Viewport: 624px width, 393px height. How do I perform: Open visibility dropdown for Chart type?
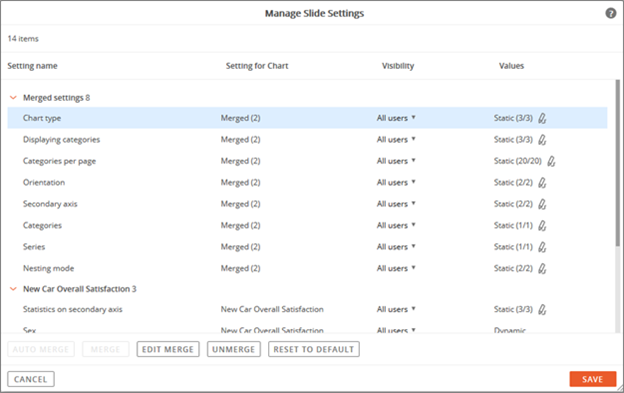396,118
